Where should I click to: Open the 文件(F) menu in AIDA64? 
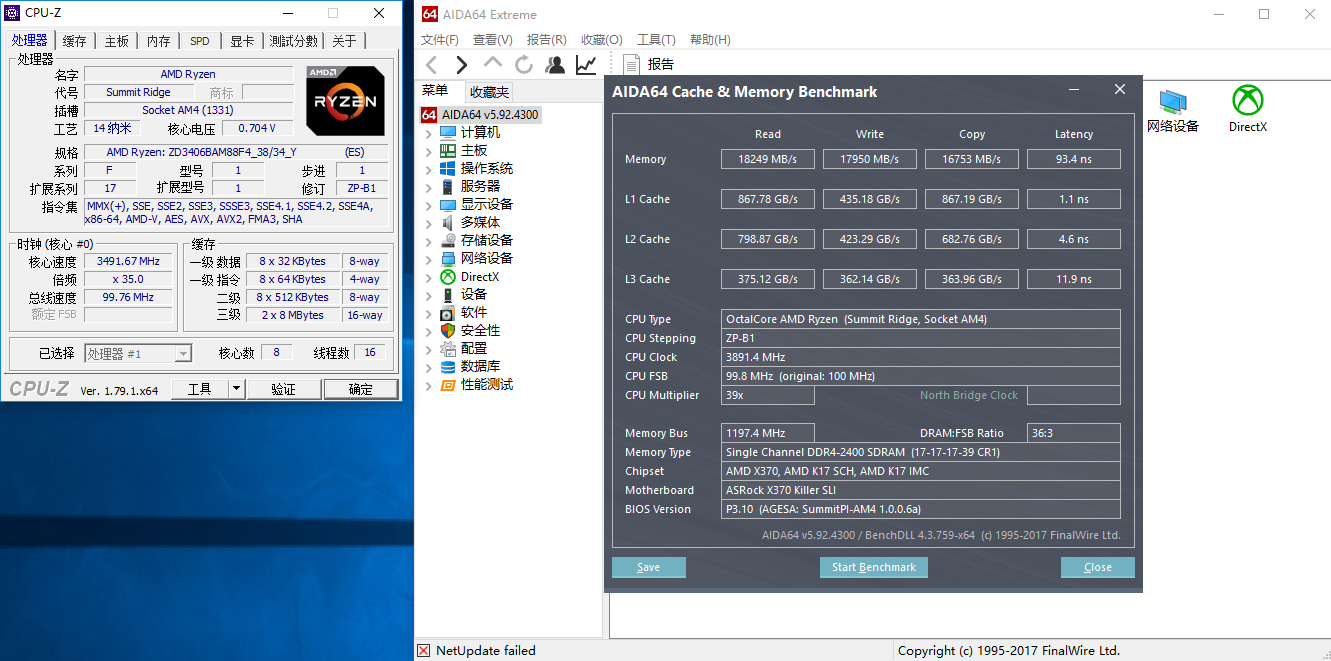click(x=440, y=40)
